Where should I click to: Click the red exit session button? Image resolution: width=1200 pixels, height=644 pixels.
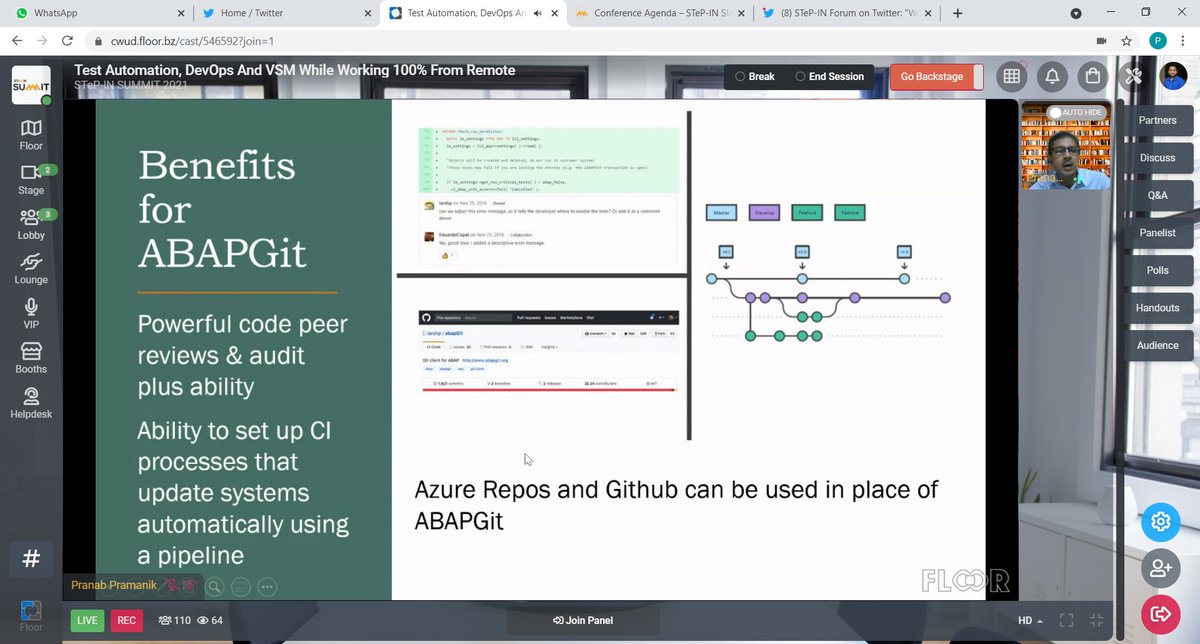click(x=1161, y=613)
